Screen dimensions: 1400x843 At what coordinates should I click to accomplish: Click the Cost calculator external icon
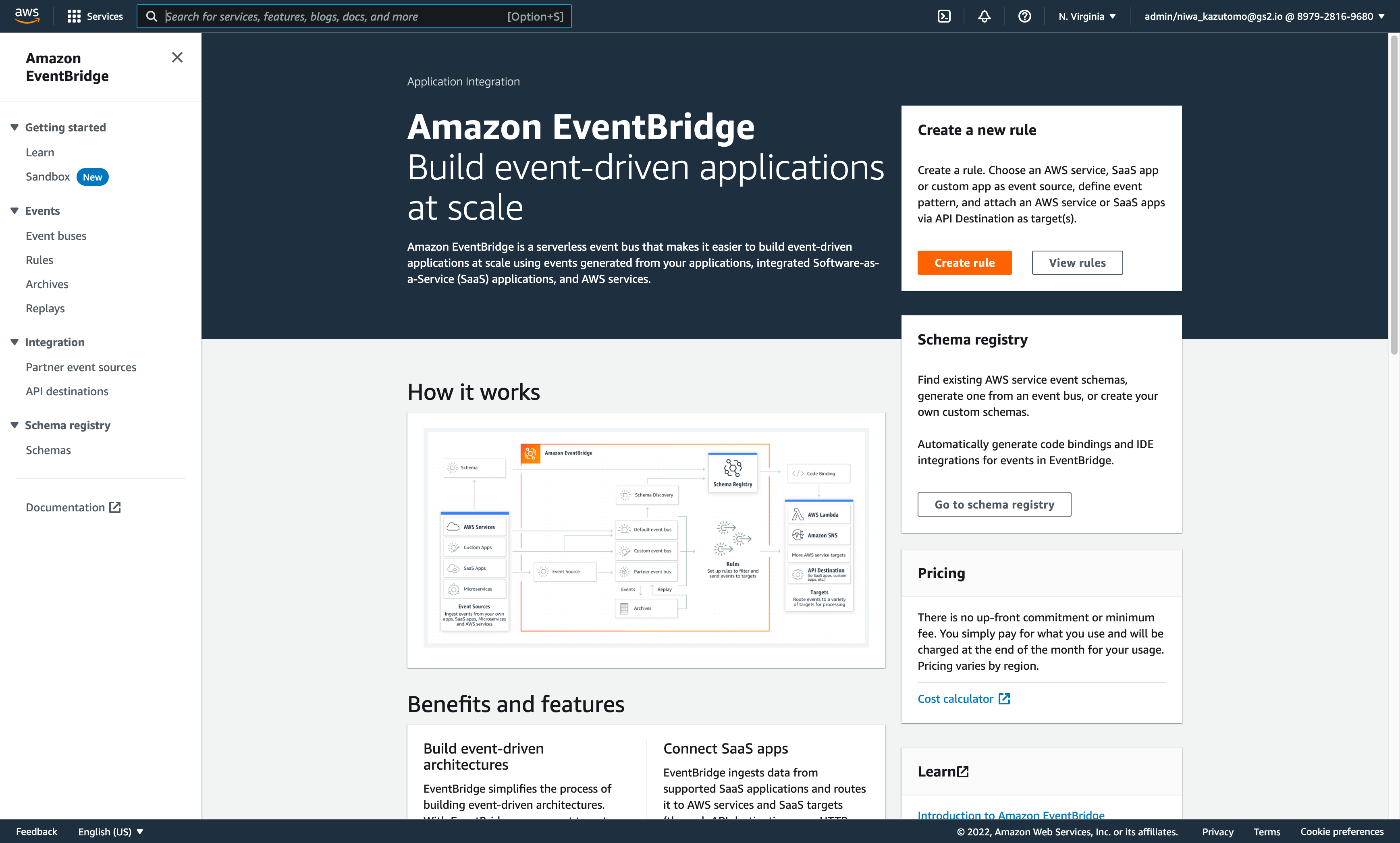tap(1004, 699)
